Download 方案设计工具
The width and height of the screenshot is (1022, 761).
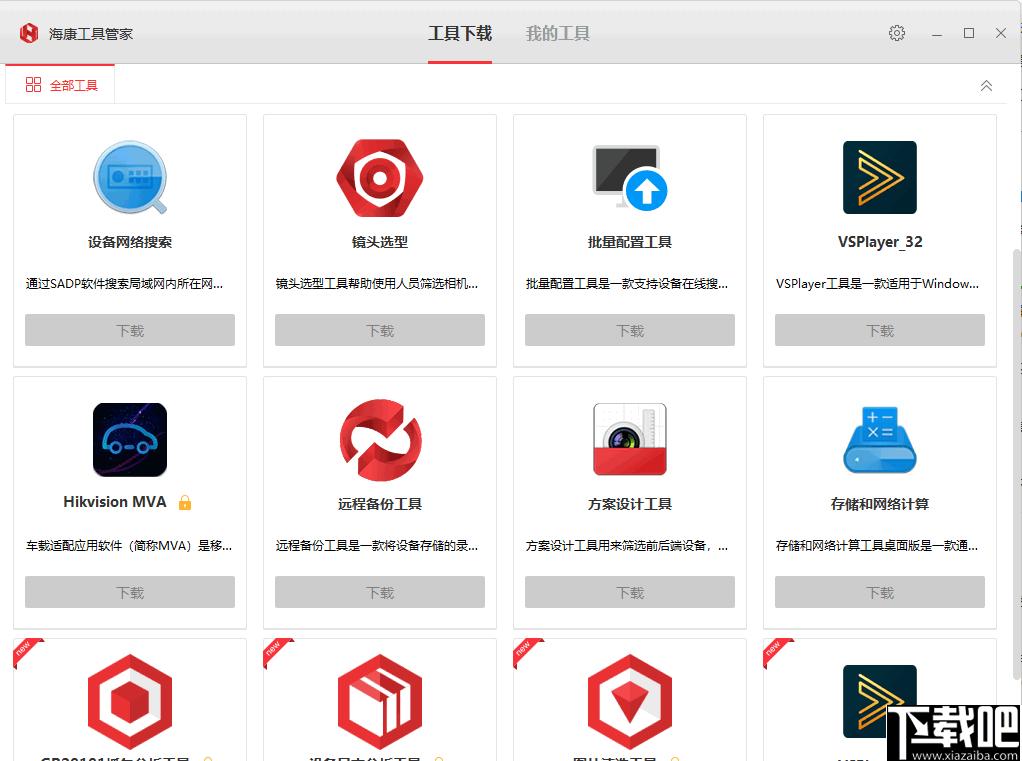click(x=630, y=592)
